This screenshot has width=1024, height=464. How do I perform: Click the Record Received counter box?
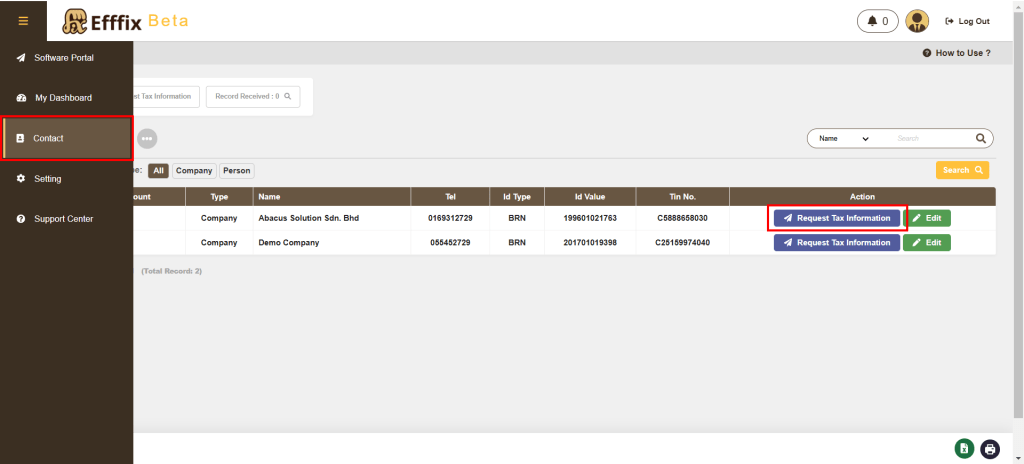click(253, 96)
